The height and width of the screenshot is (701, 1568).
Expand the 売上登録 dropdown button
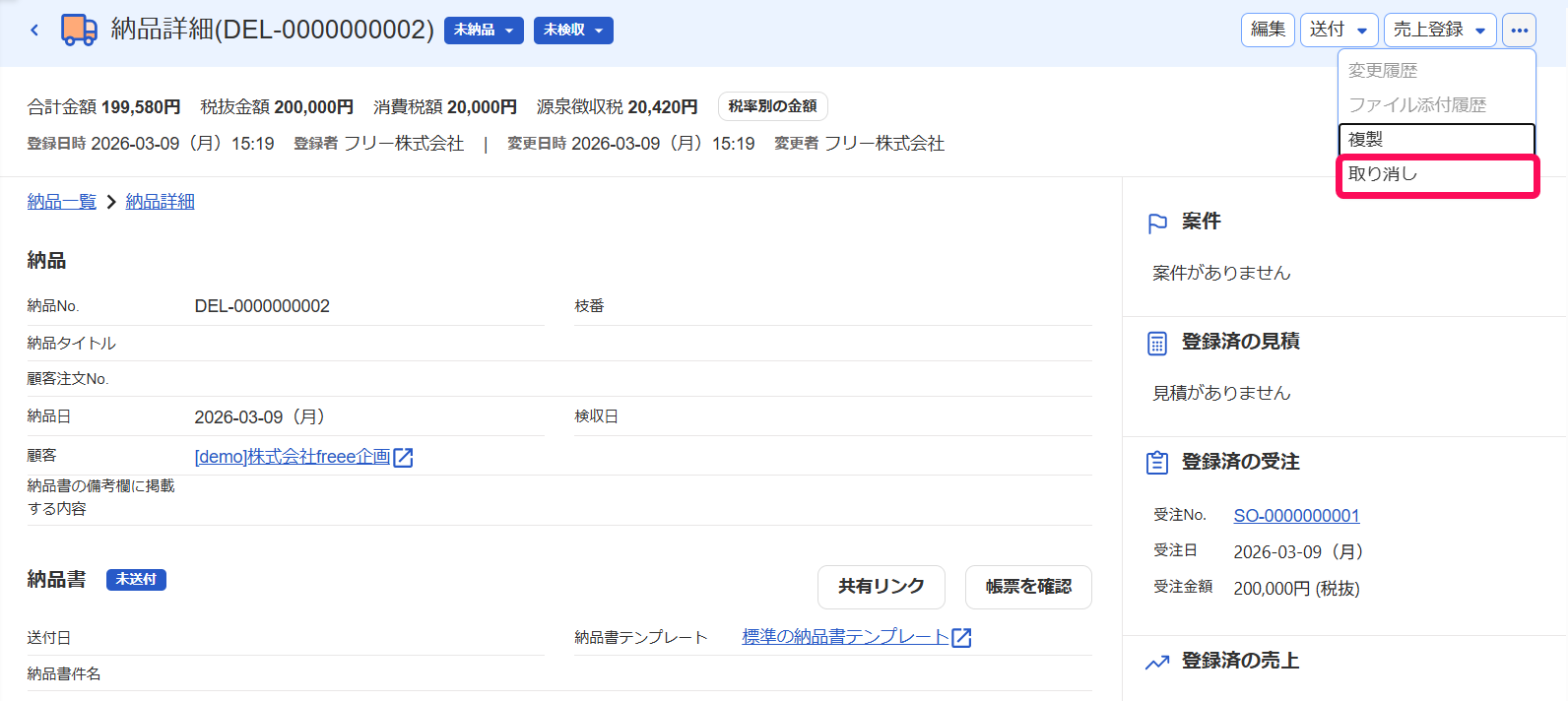click(x=1440, y=31)
